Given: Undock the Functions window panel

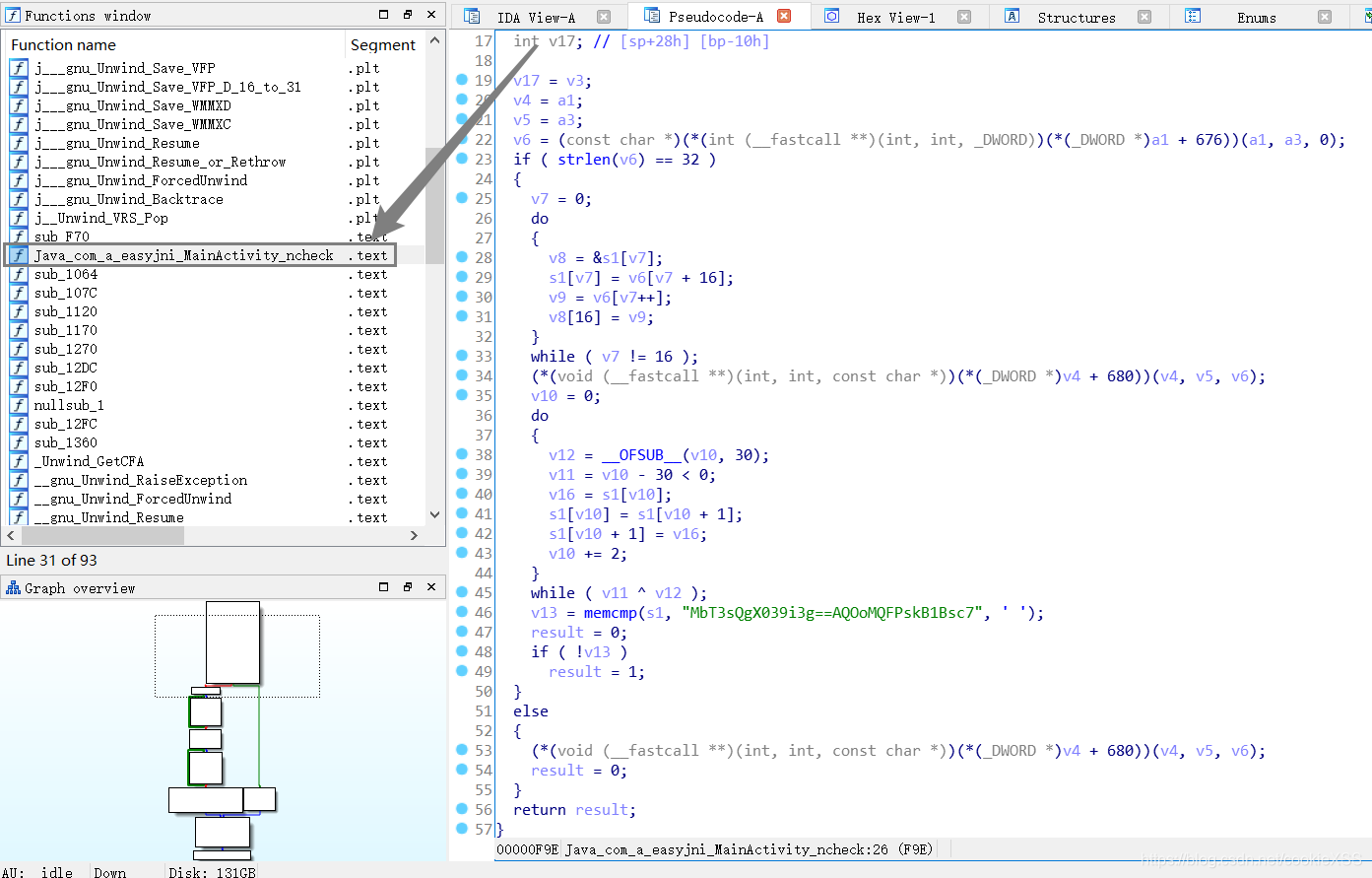Looking at the screenshot, I should coord(408,15).
